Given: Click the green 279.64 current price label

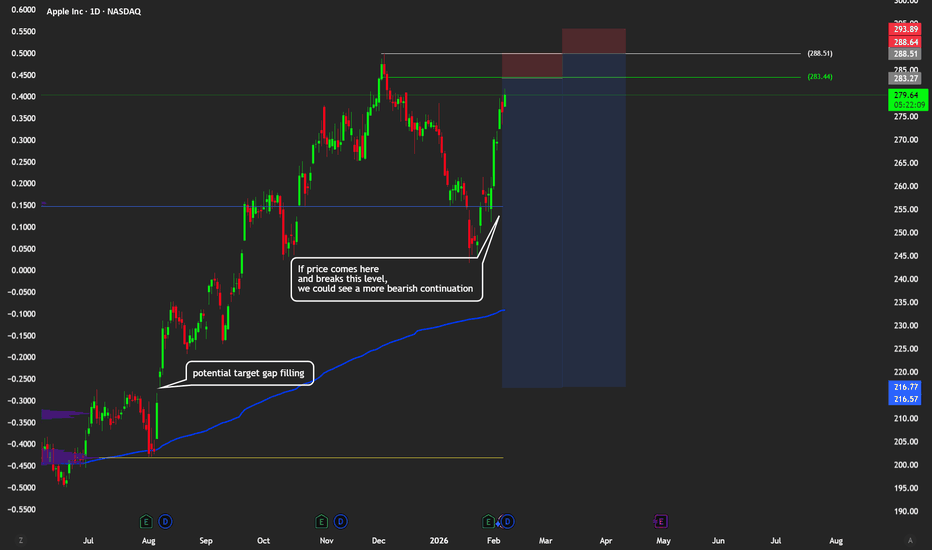Looking at the screenshot, I should click(x=907, y=95).
